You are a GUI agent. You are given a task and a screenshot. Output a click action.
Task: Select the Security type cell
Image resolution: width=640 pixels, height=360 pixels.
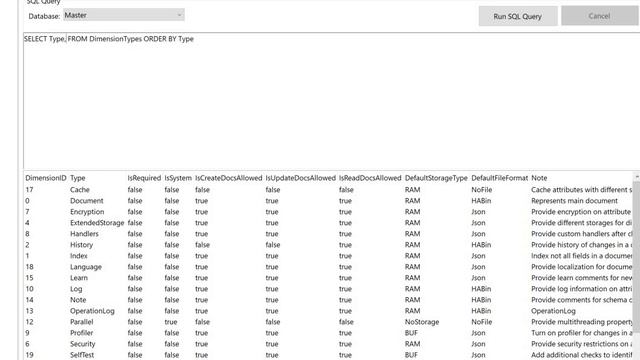pyautogui.click(x=82, y=344)
